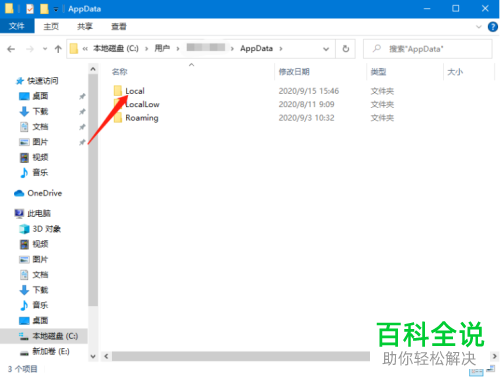Screen dimensions: 500x379
Task: Sort by 类型 column
Action: point(378,72)
